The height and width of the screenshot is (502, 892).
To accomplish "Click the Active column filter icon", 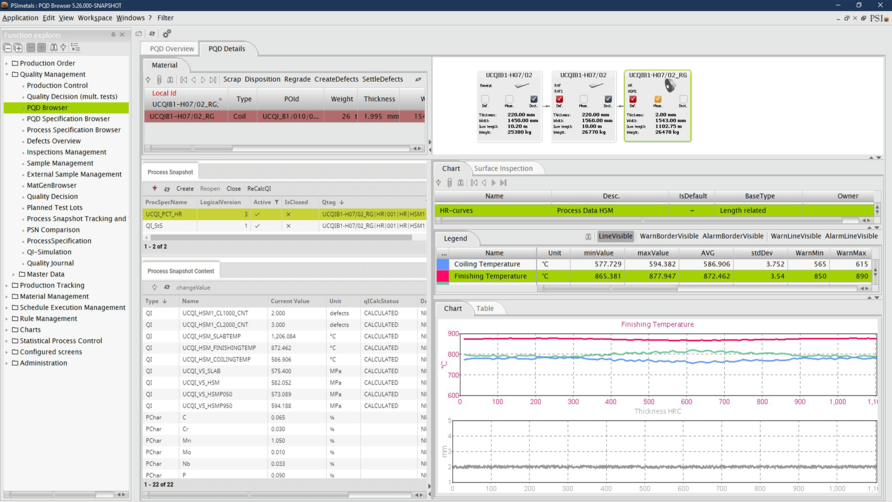I will pyautogui.click(x=277, y=202).
